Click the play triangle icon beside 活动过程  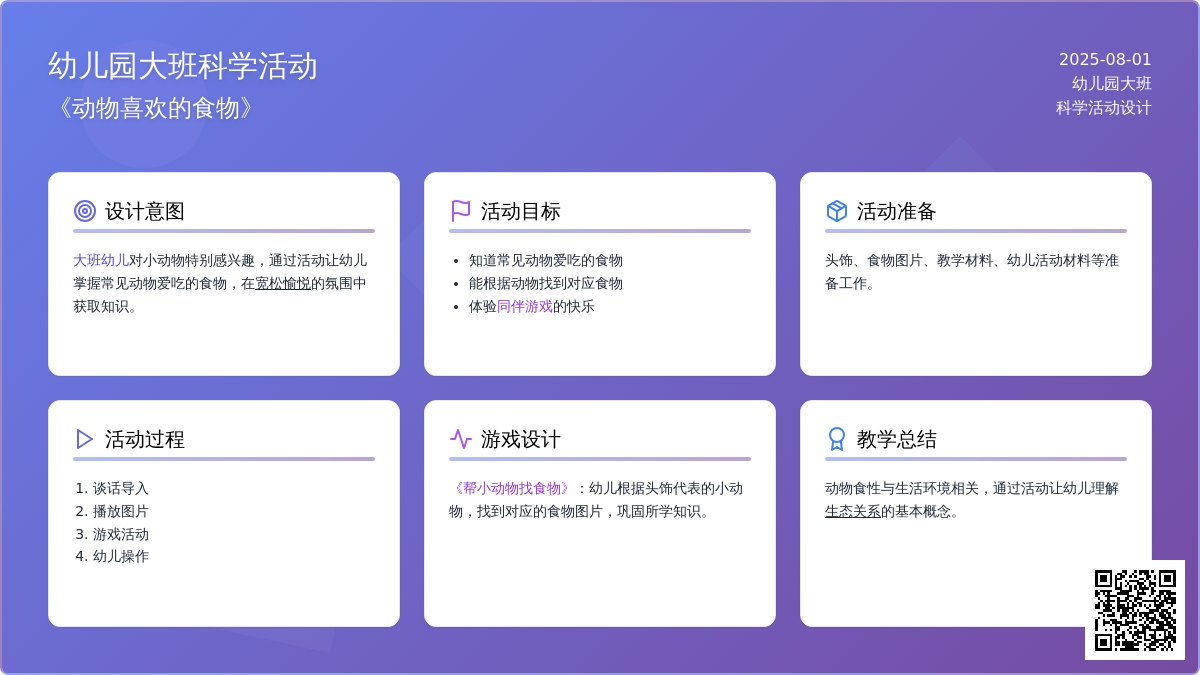(x=85, y=439)
